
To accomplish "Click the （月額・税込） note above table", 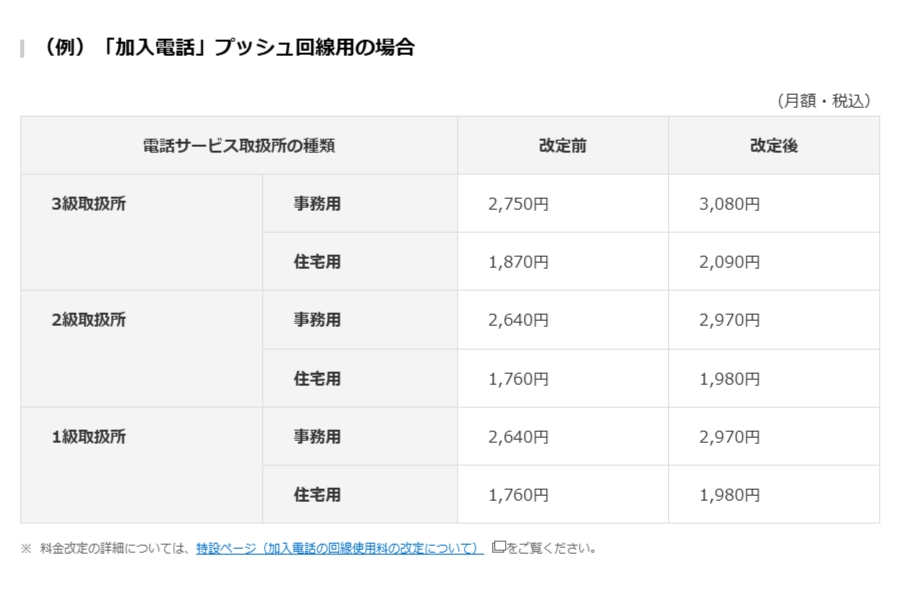I will pos(823,100).
